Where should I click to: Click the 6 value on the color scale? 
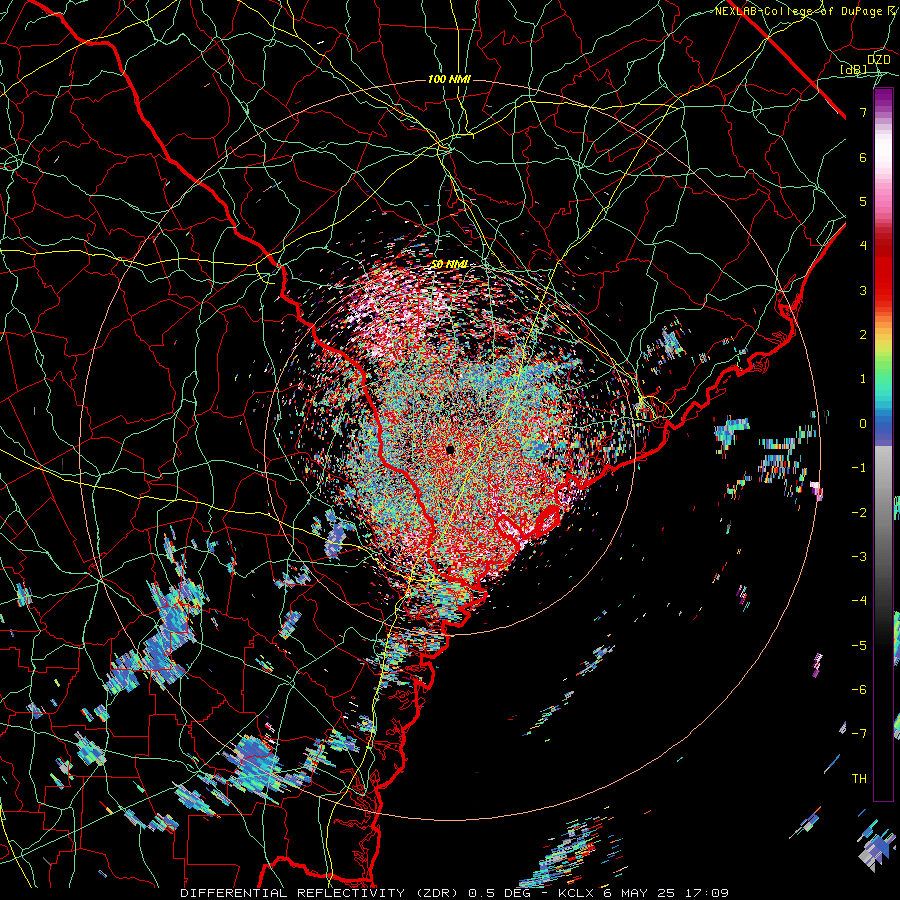863,157
